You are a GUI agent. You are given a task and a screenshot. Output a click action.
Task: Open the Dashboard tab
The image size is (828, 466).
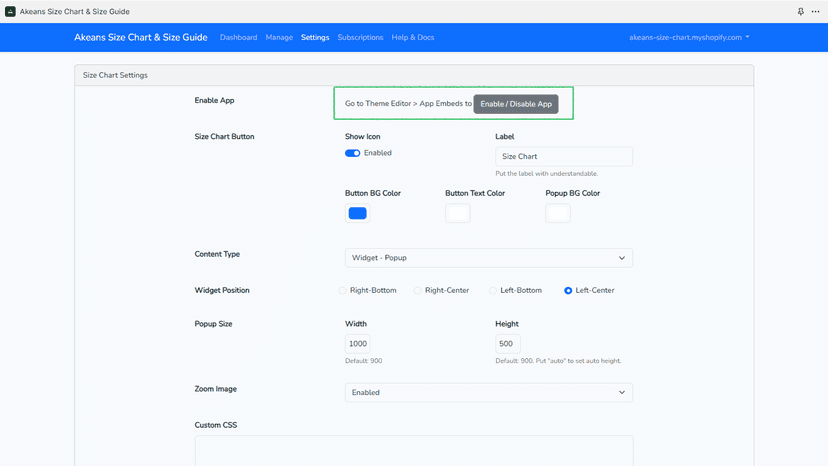tap(238, 38)
